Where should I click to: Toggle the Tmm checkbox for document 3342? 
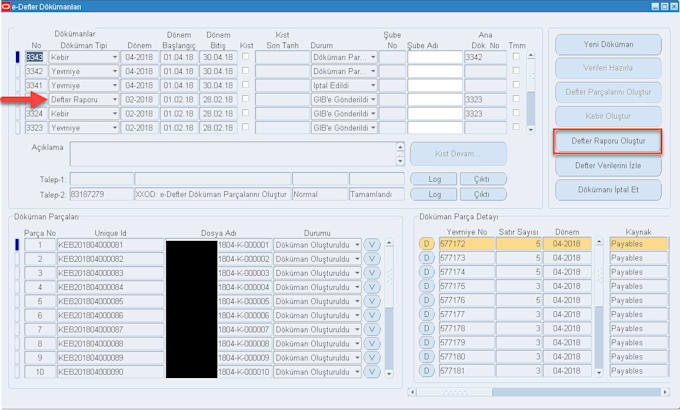coord(516,72)
